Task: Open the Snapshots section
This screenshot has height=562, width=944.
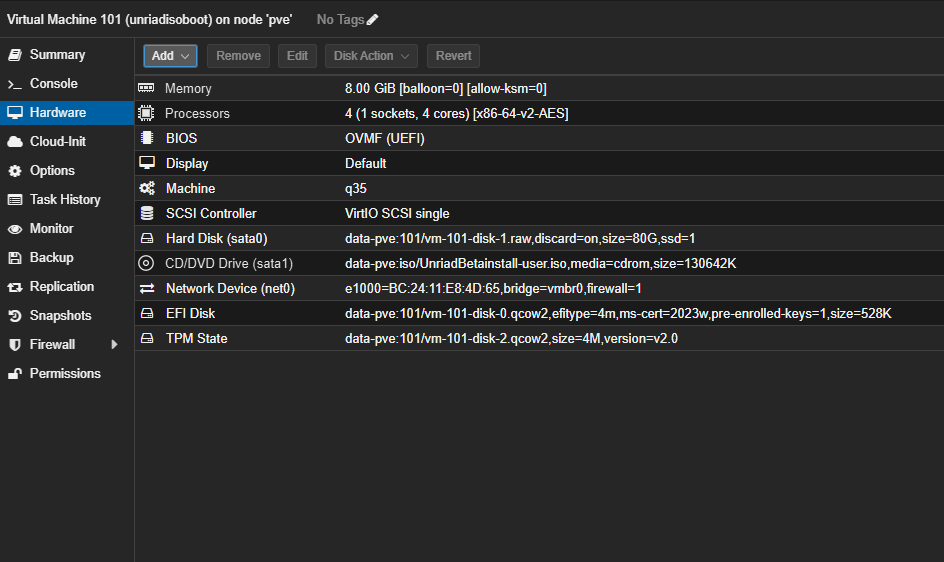Action: (x=60, y=316)
